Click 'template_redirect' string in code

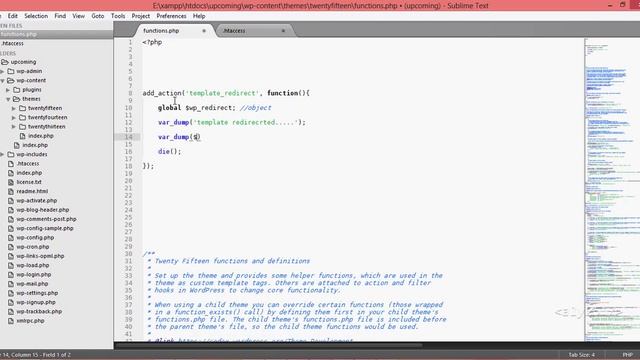[222, 93]
